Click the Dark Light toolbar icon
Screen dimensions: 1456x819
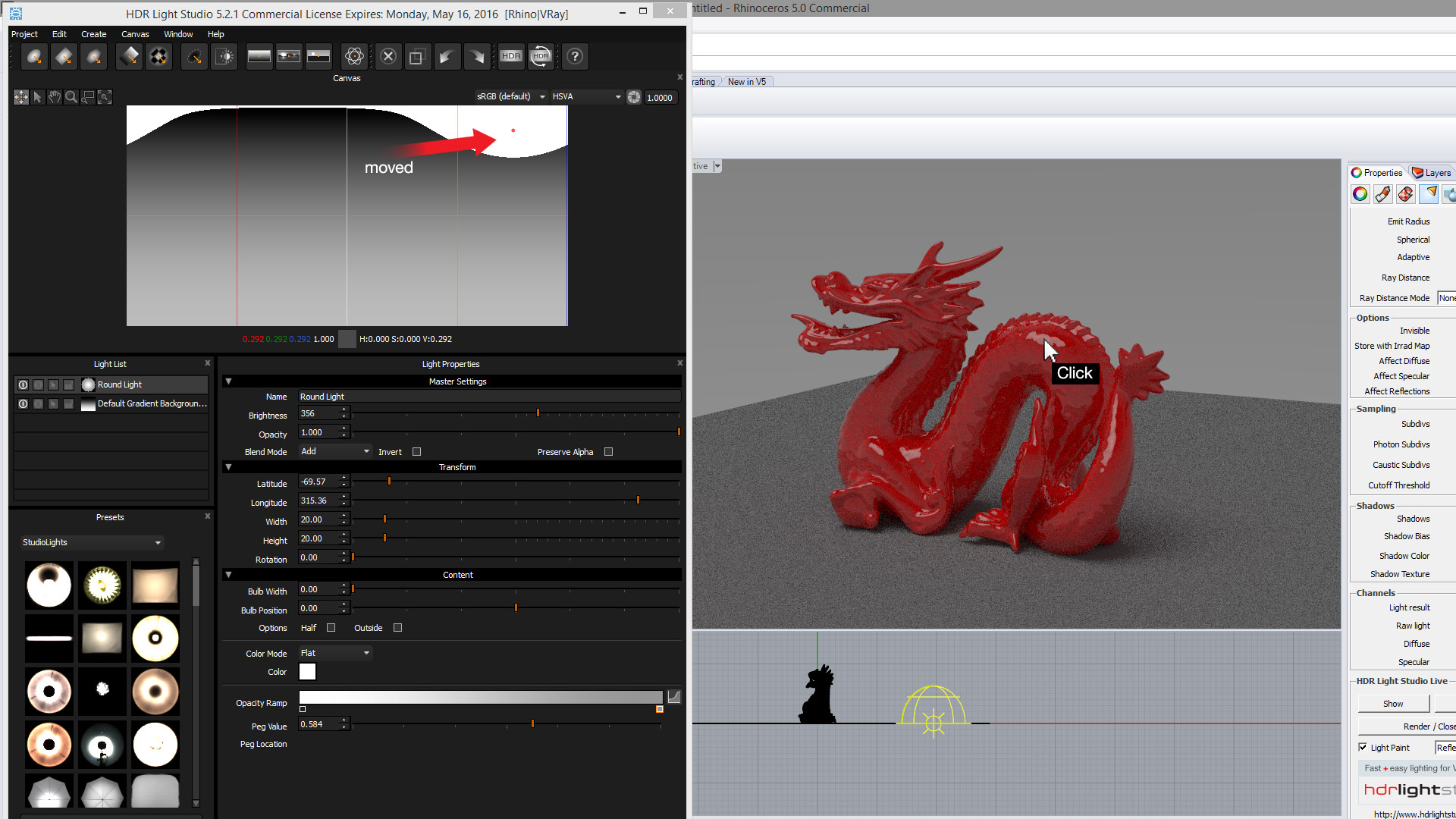(x=195, y=57)
